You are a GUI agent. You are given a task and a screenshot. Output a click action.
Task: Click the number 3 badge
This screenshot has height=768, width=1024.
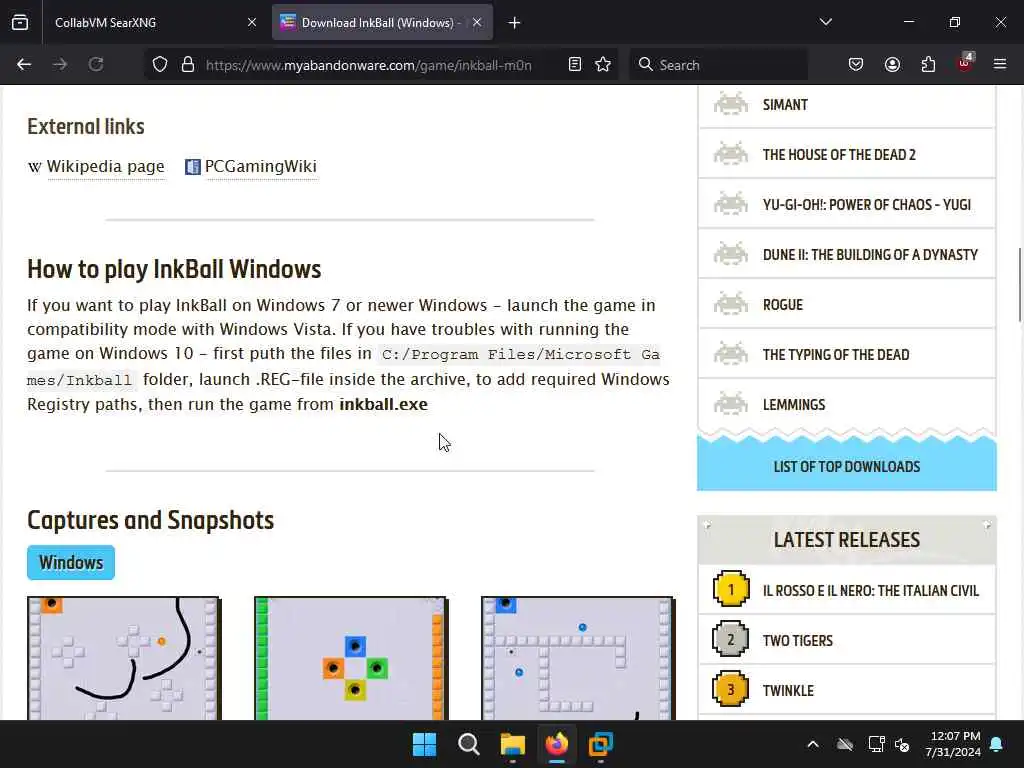(731, 690)
